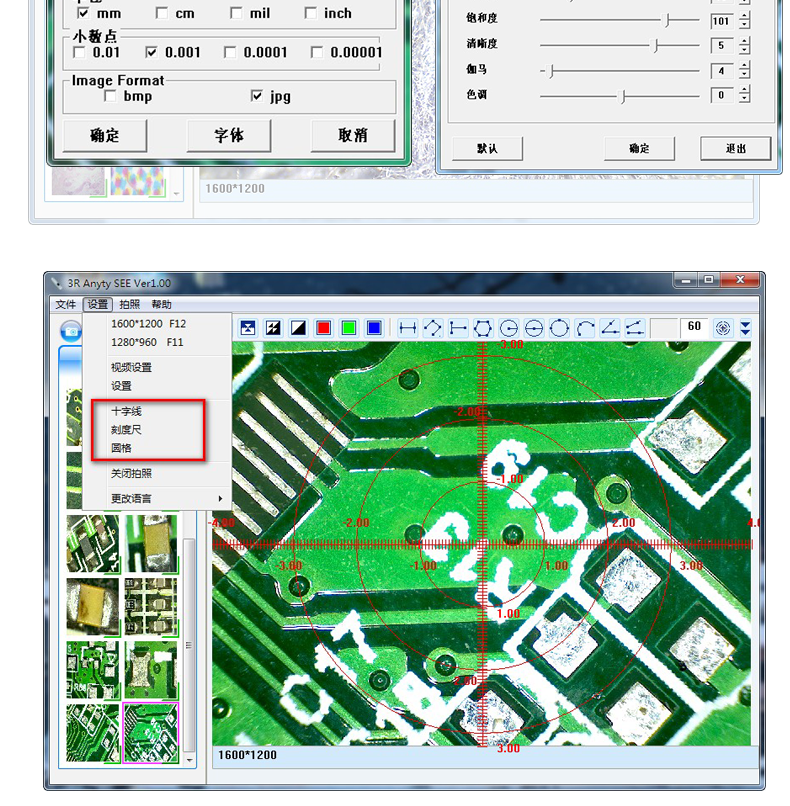
Task: Open the 文件 menu
Action: [65, 304]
